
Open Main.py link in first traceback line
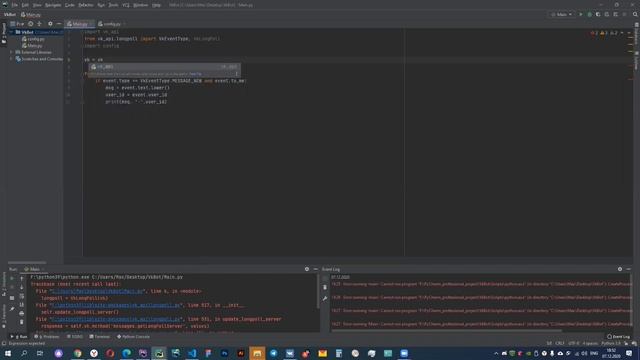[x=97, y=291]
